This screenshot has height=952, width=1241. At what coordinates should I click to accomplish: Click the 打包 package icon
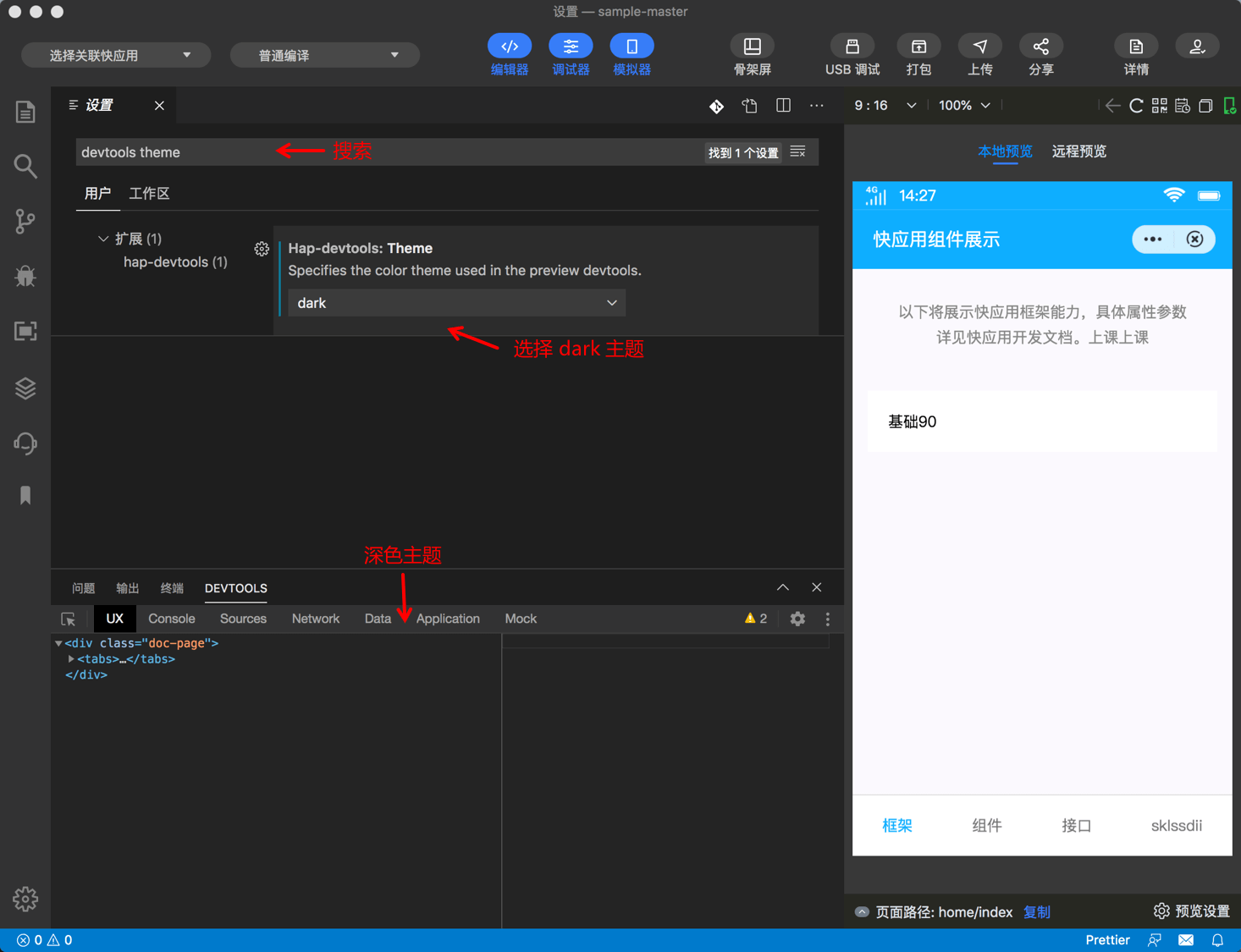pyautogui.click(x=918, y=53)
